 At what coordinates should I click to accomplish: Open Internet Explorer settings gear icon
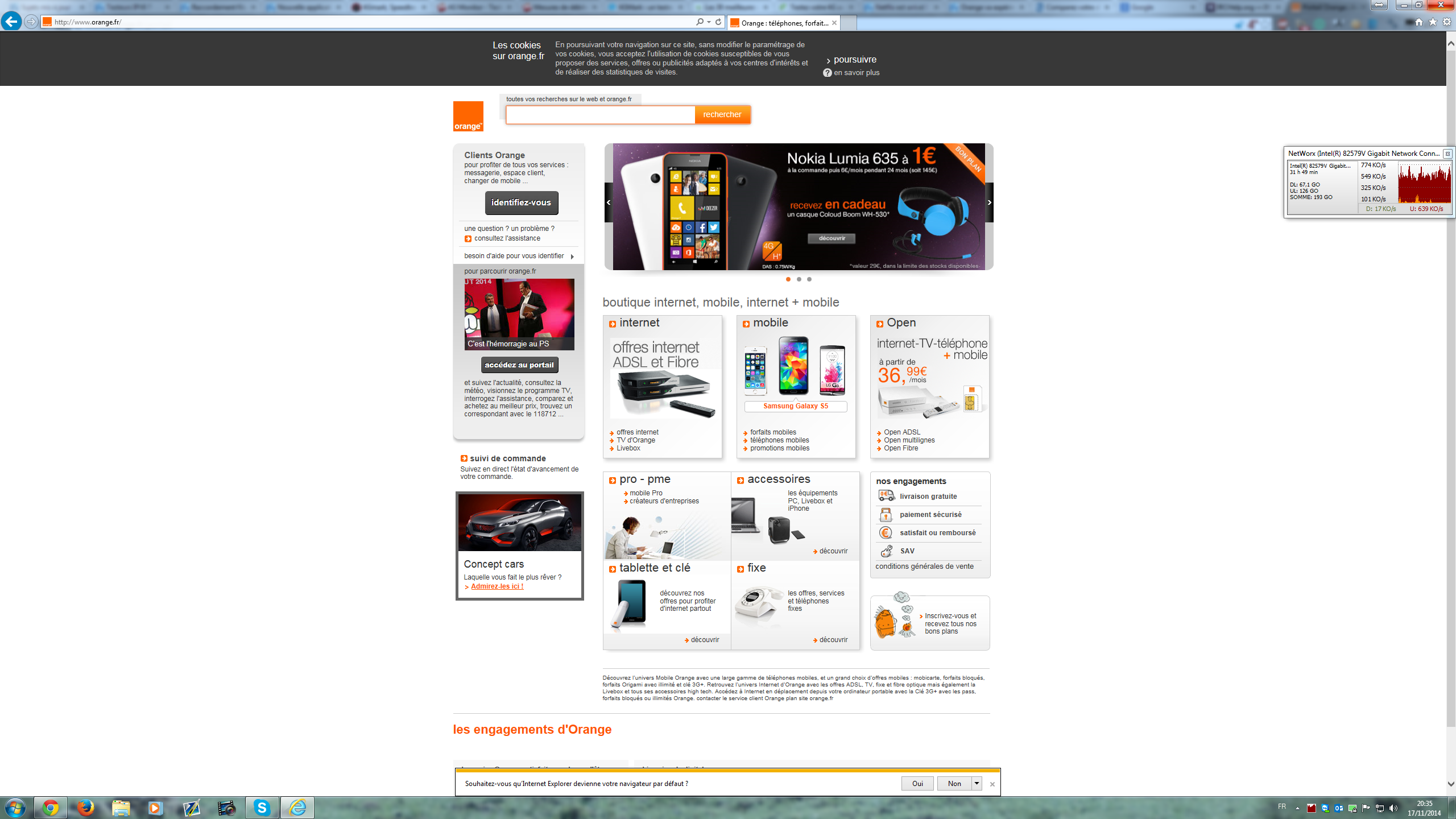(1447, 22)
